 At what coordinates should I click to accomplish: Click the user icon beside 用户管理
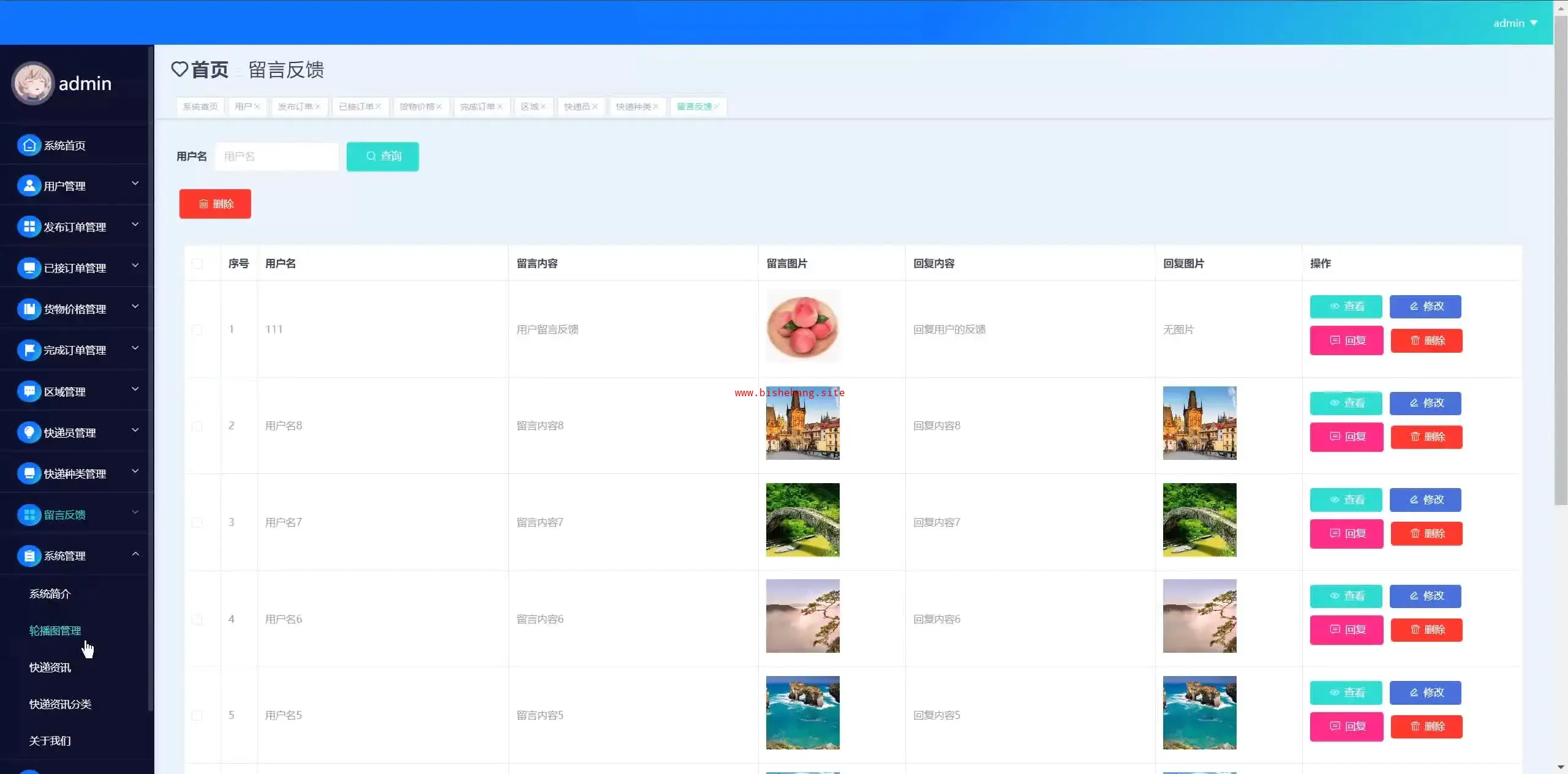click(29, 186)
